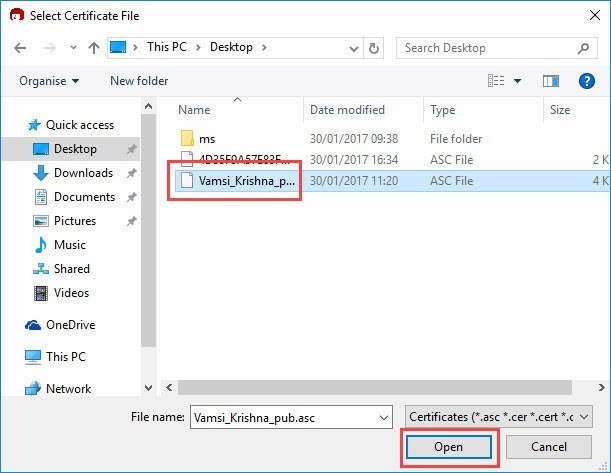Click file list horizontal scroll right arrow
This screenshot has height=473, width=611.
(602, 388)
